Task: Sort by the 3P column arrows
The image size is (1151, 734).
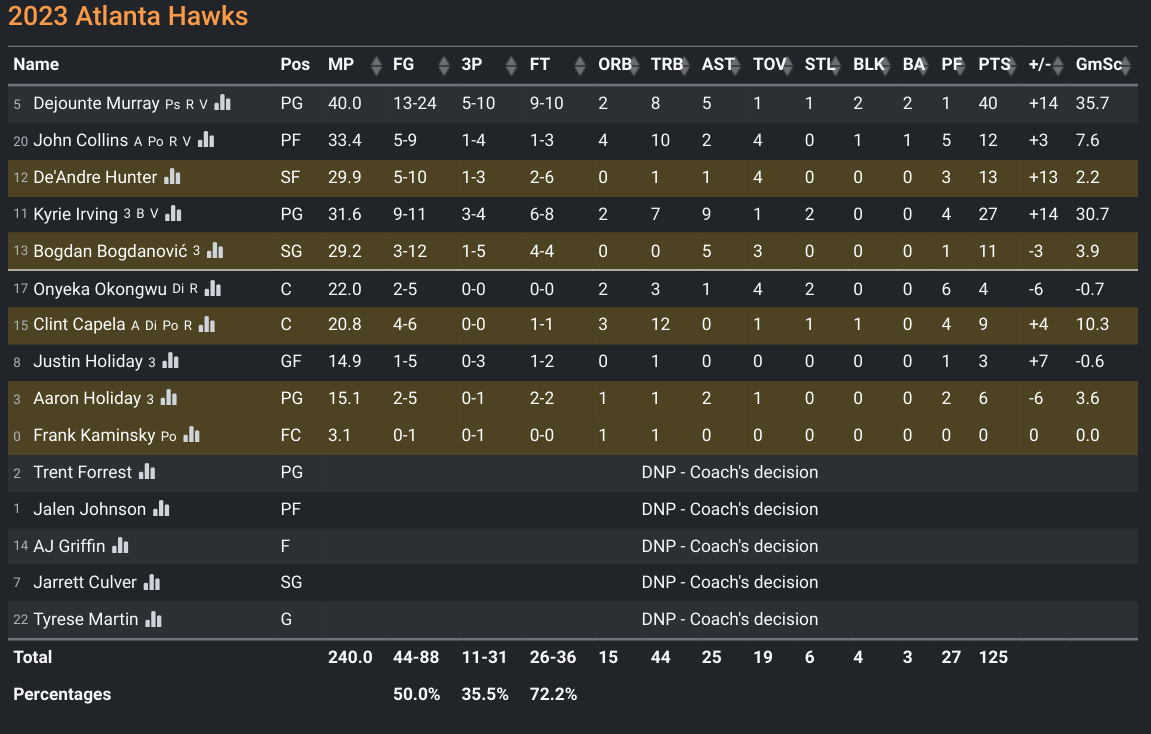Action: pyautogui.click(x=511, y=65)
